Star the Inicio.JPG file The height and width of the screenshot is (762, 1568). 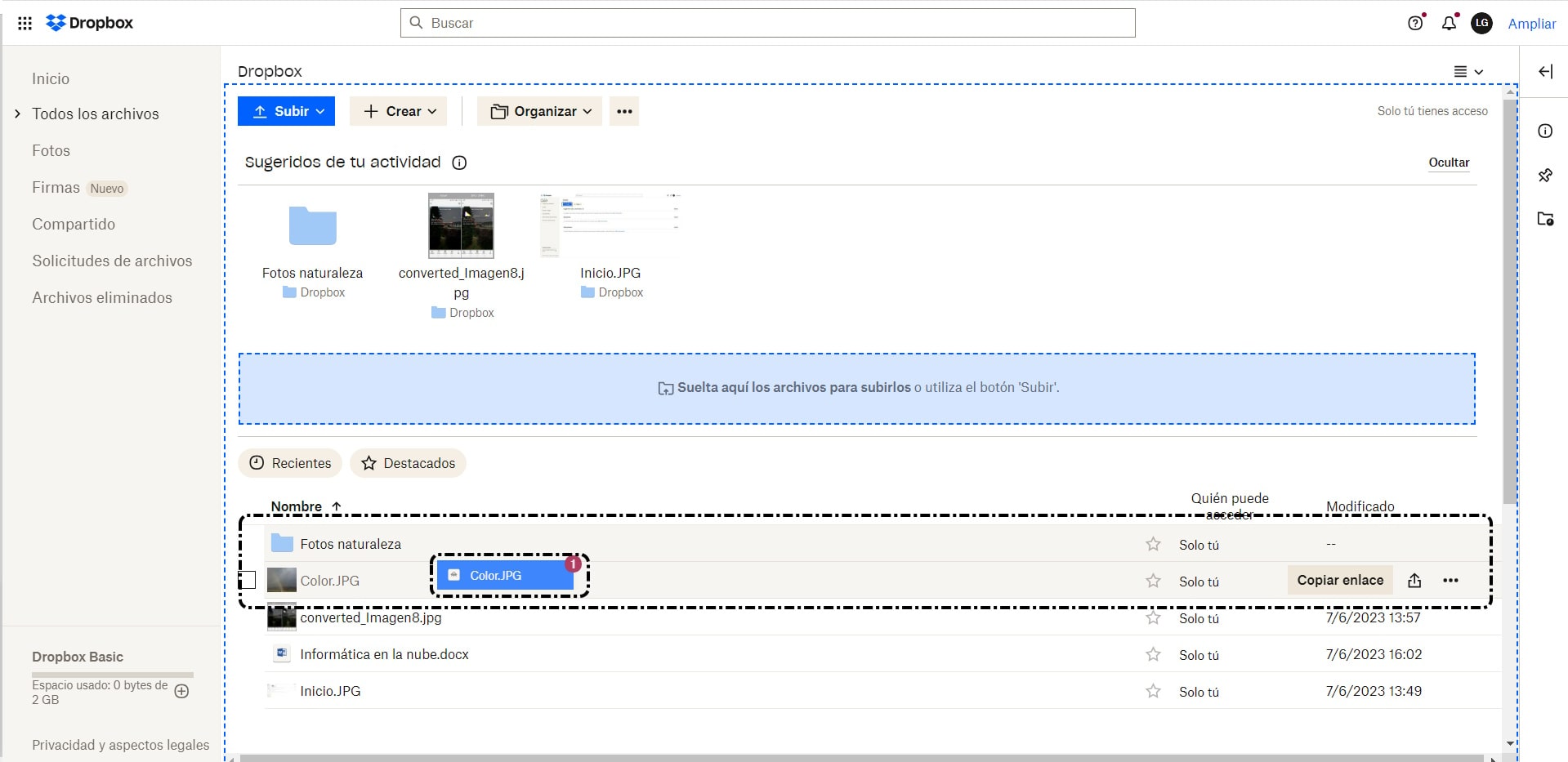(x=1153, y=691)
